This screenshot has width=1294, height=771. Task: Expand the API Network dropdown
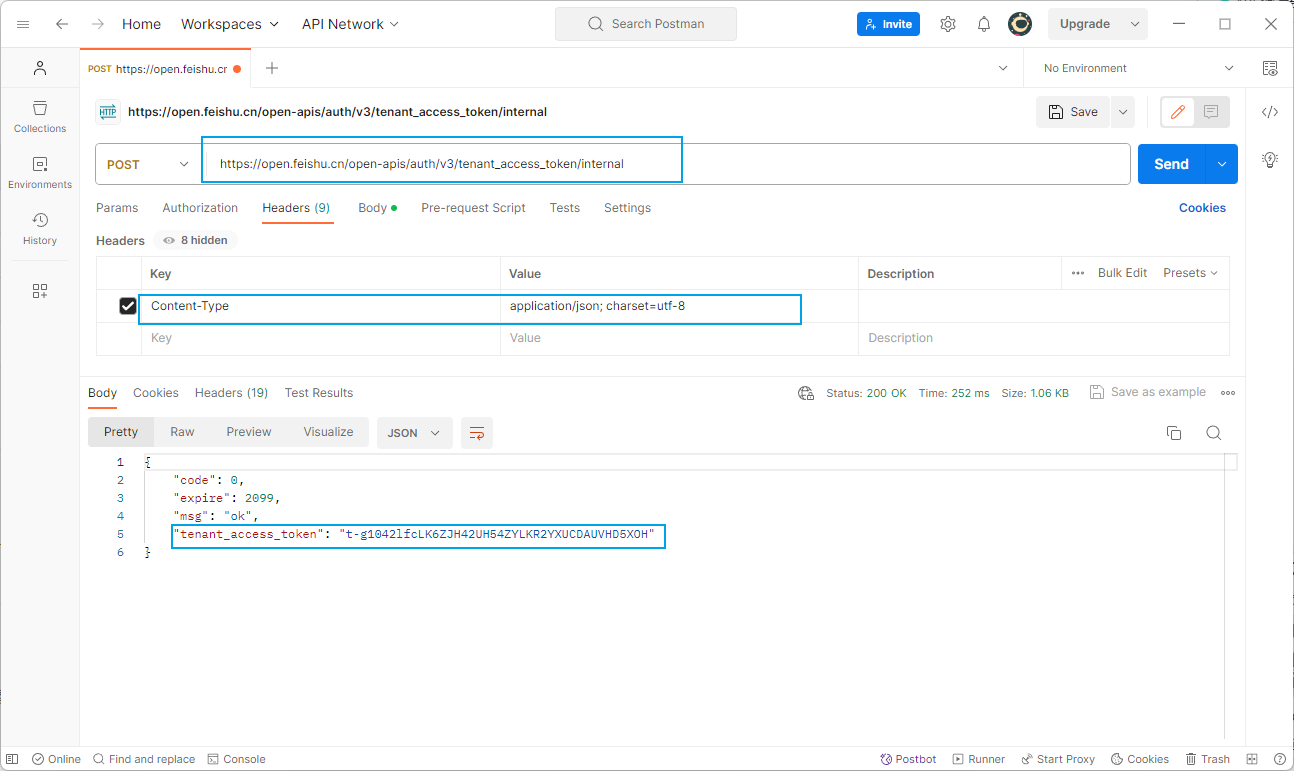[x=350, y=24]
